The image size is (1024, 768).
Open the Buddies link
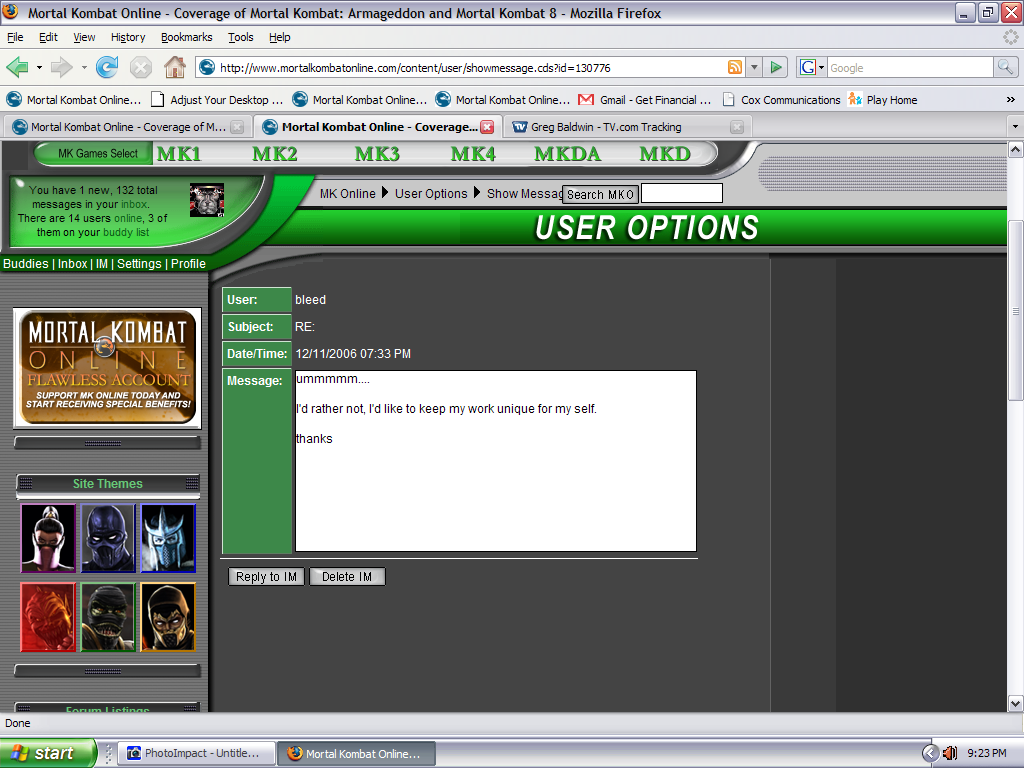coord(25,264)
